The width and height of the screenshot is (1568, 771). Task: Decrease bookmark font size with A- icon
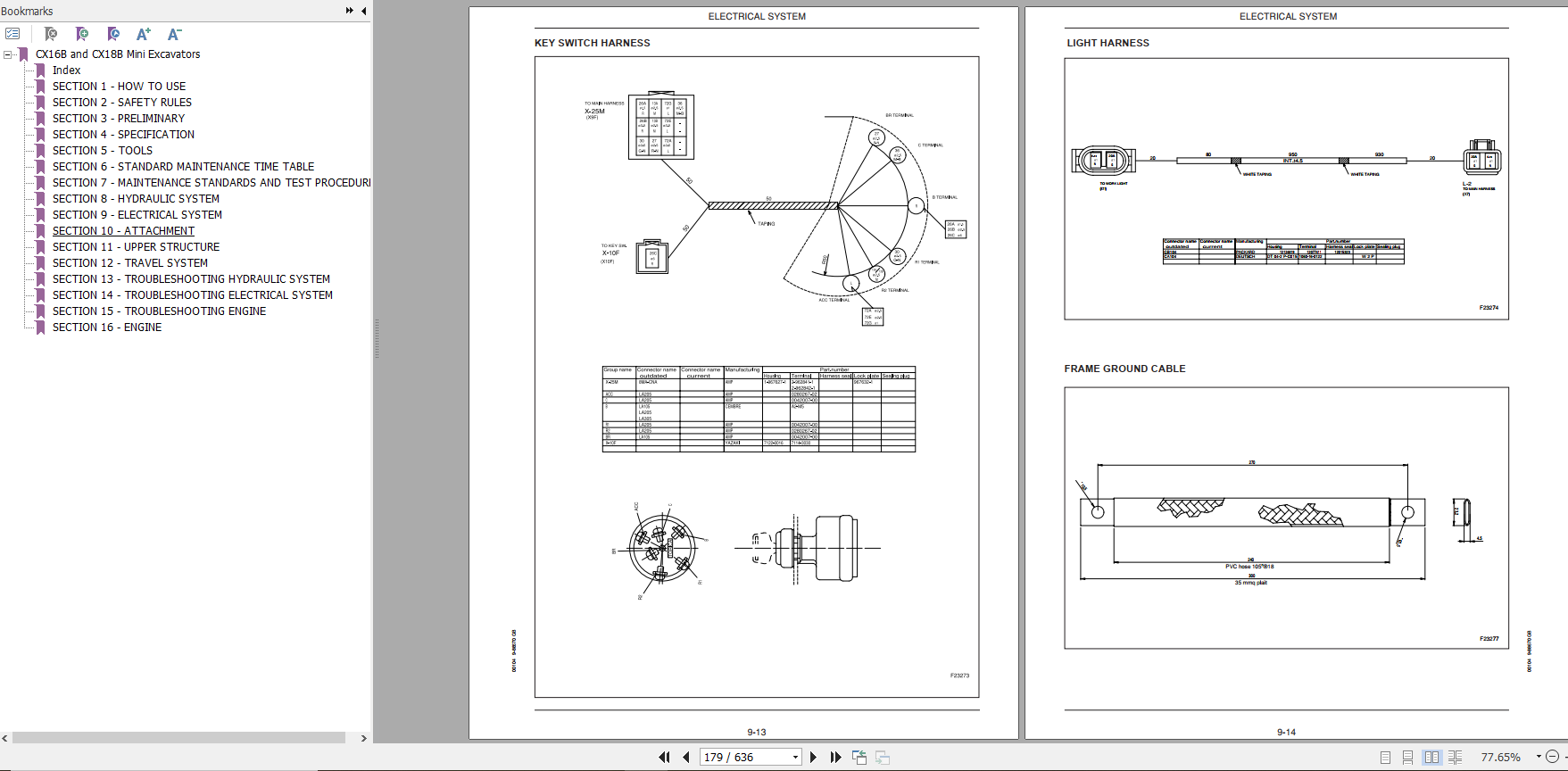pos(174,34)
